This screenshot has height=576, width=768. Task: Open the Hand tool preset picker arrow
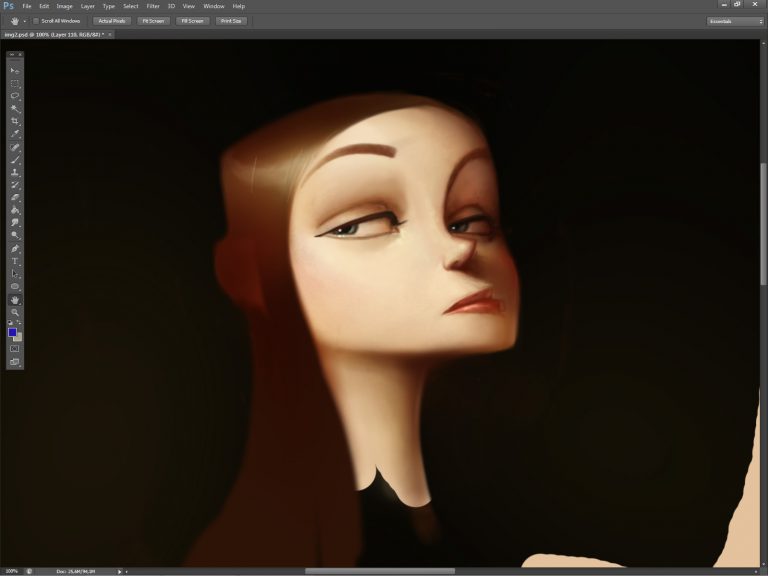pyautogui.click(x=25, y=20)
